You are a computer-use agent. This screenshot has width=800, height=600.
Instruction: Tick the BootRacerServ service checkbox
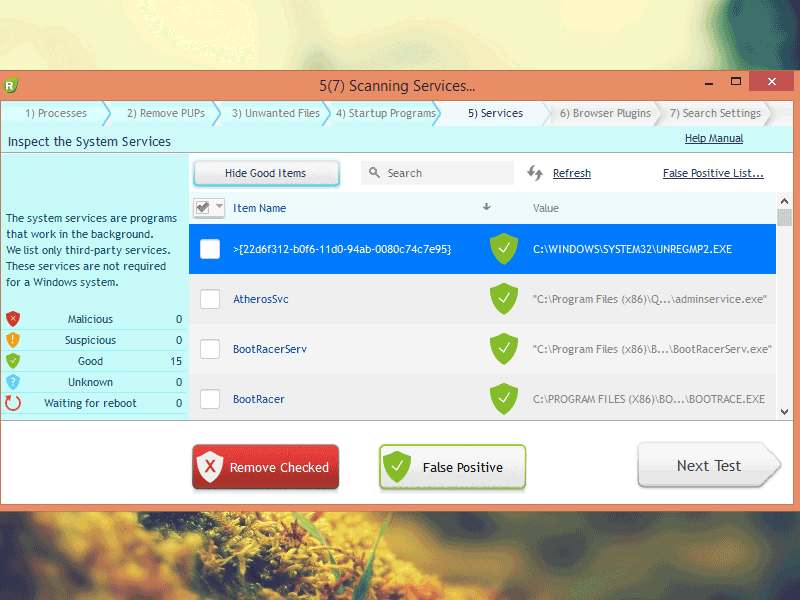click(210, 349)
